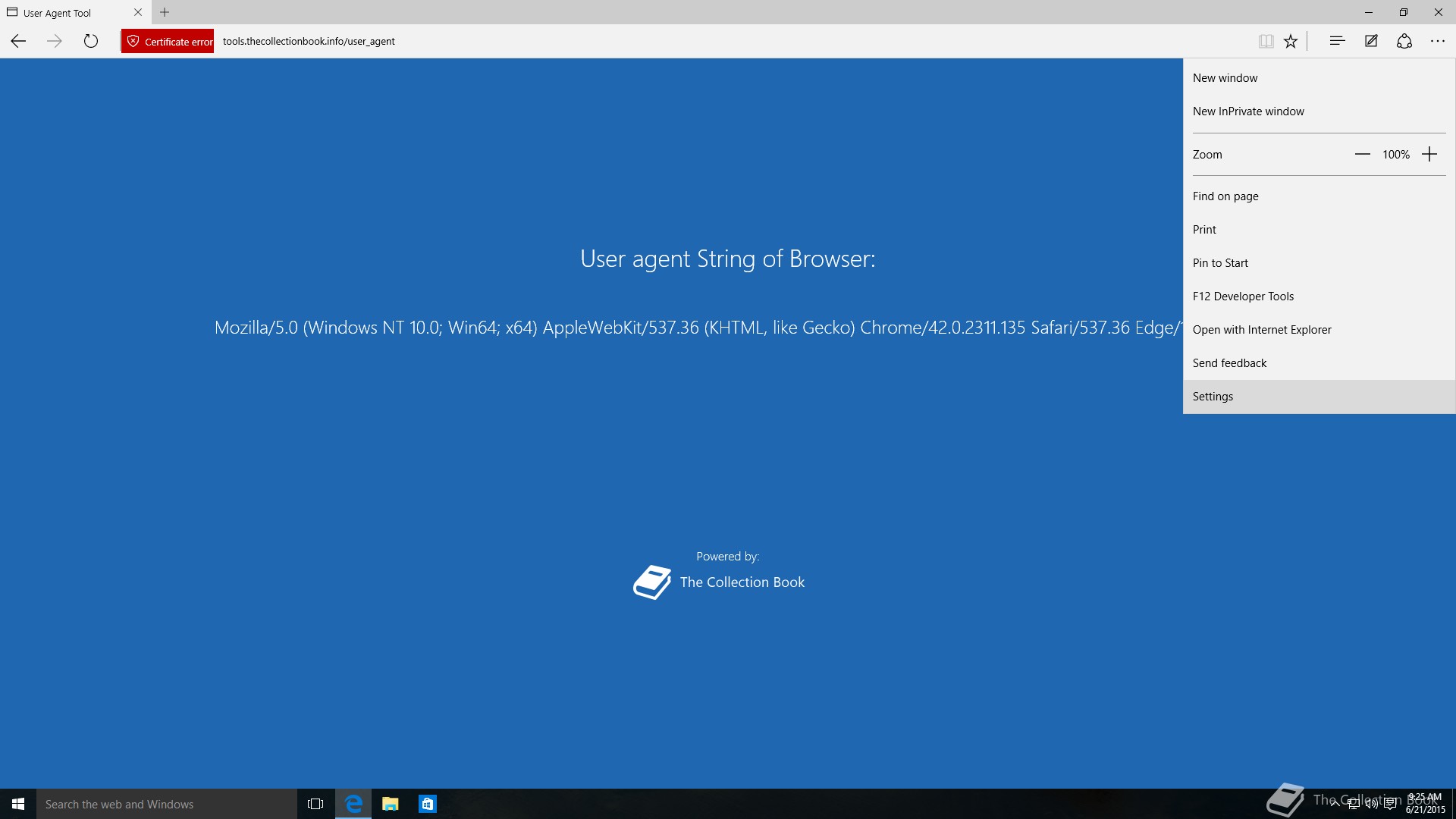The width and height of the screenshot is (1456, 819).
Task: Choose New window from menu
Action: 1319,78
